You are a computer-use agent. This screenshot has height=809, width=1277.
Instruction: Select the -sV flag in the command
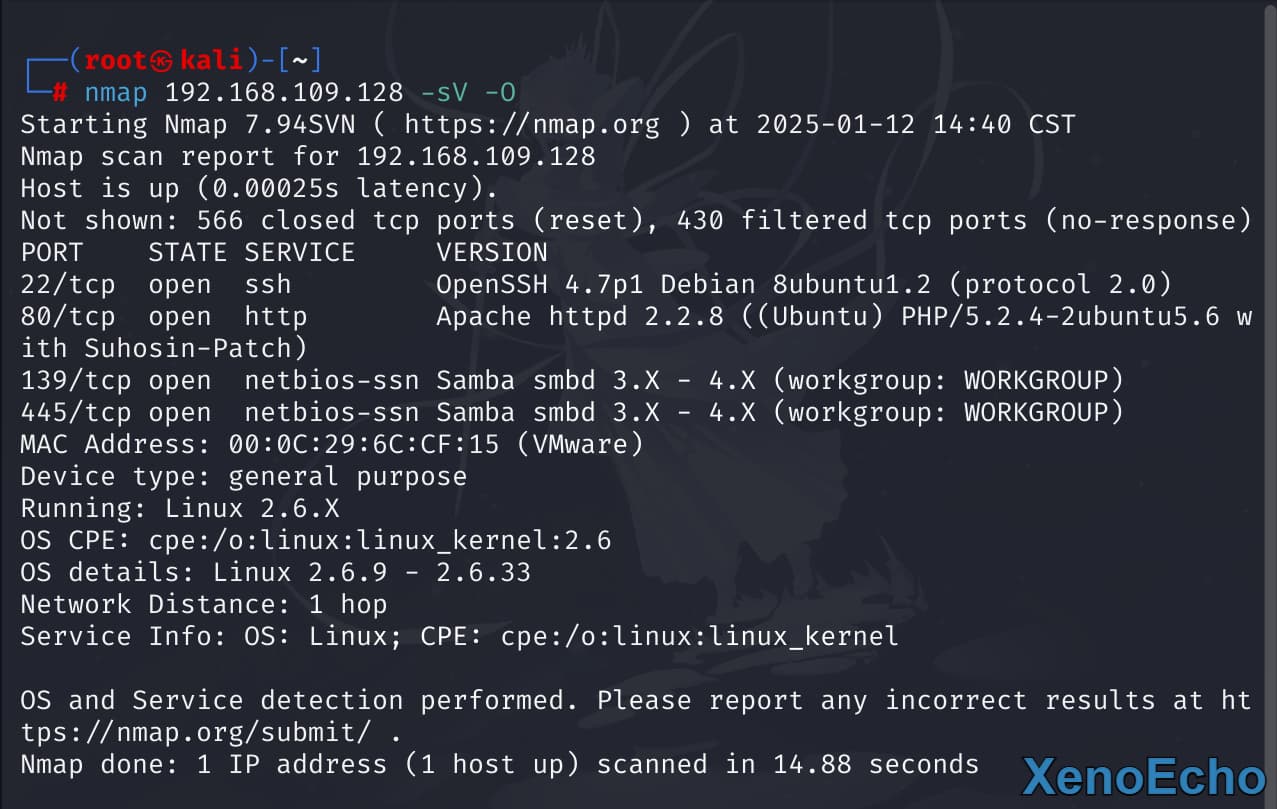coord(443,93)
